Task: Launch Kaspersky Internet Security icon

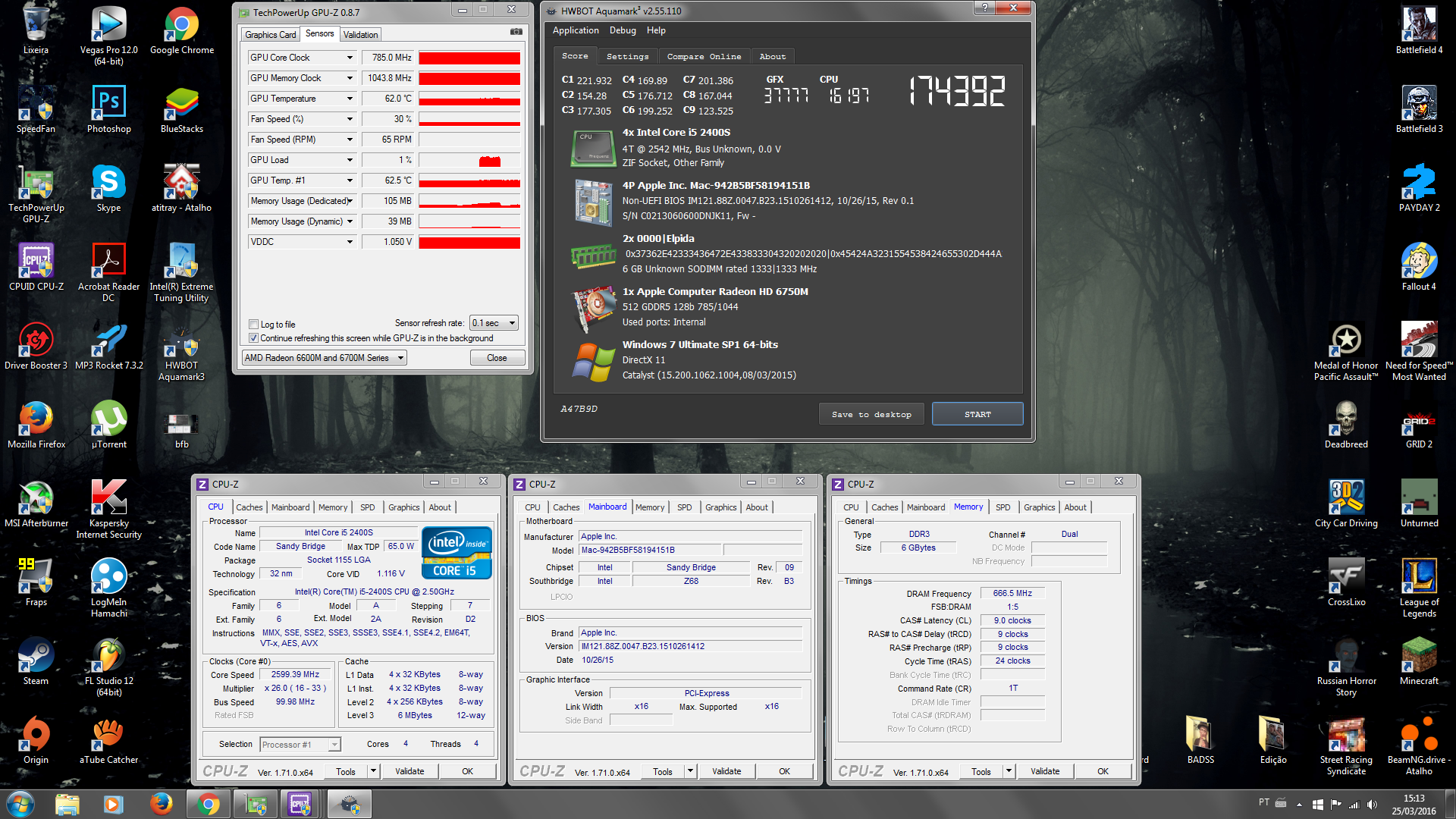Action: (108, 509)
